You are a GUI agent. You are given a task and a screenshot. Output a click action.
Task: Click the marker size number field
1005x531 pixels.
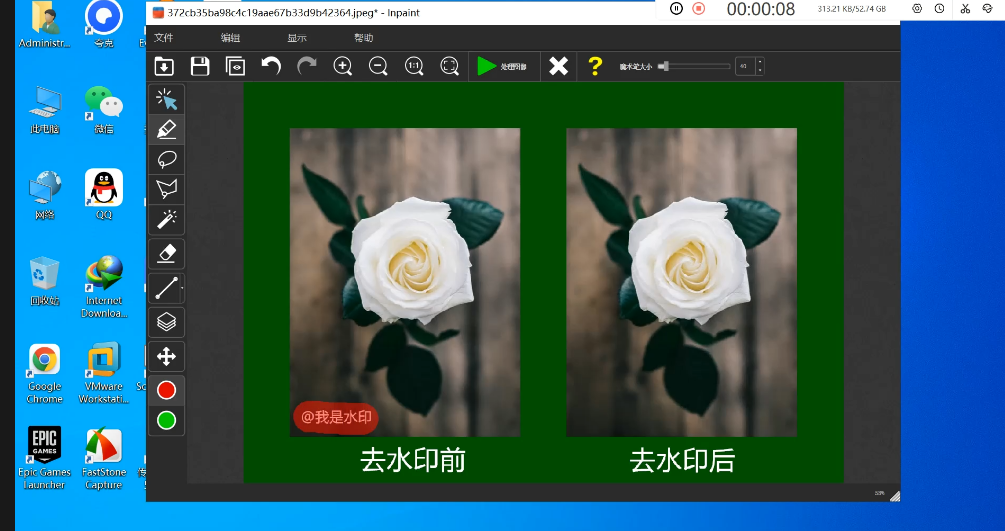pos(745,66)
